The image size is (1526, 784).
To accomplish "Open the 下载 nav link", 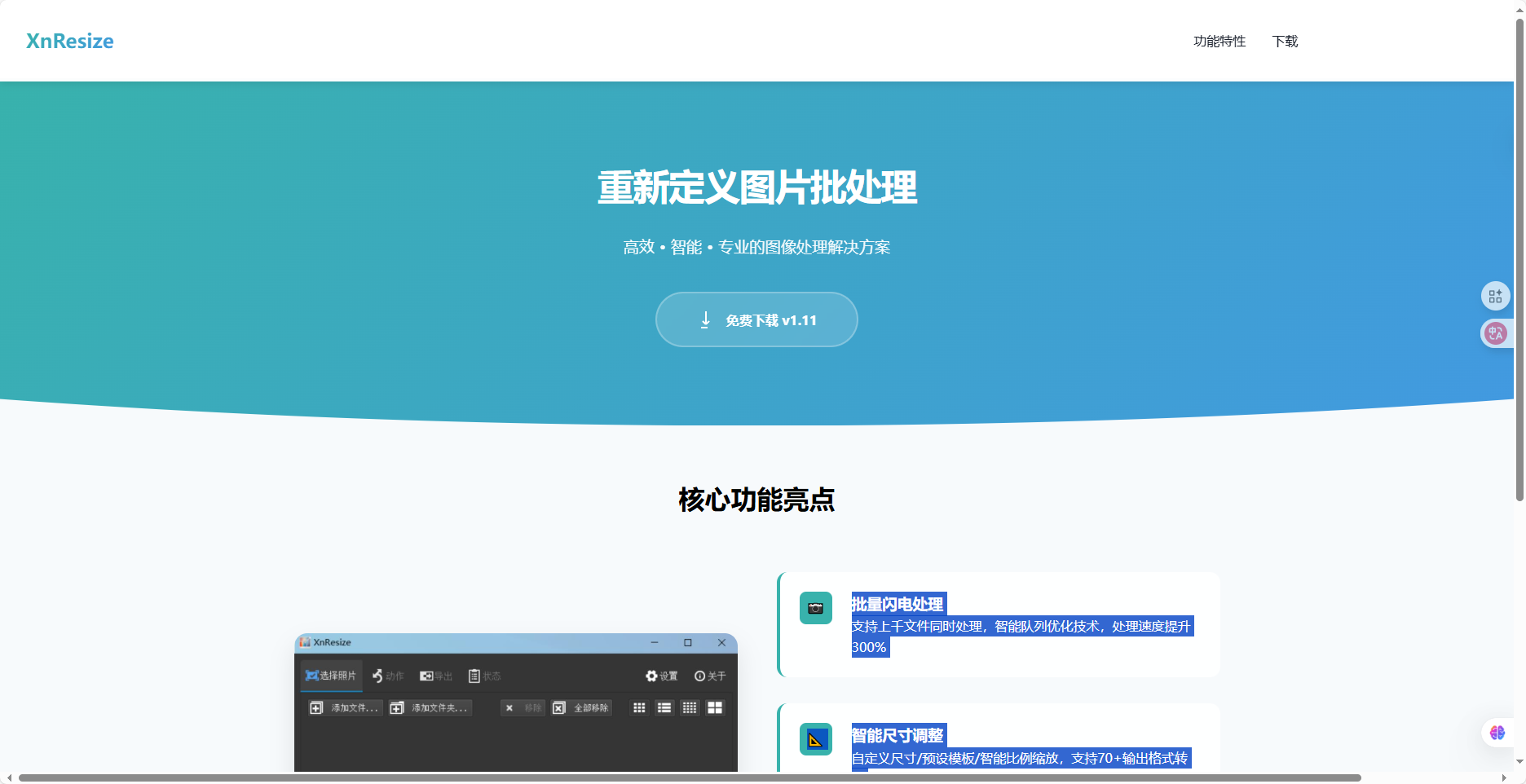I will click(1285, 42).
